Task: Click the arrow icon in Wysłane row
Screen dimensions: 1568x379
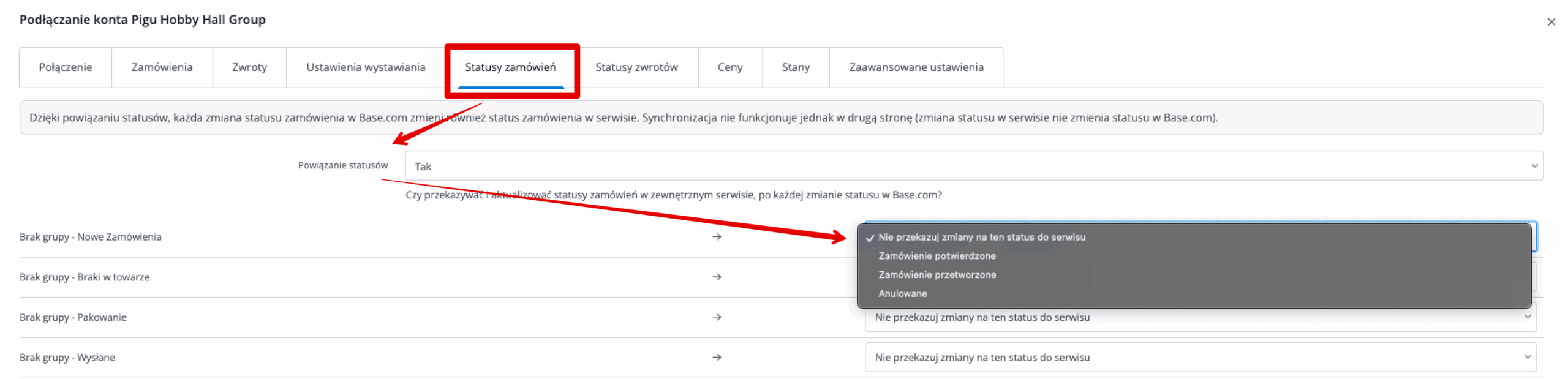Action: (x=717, y=358)
